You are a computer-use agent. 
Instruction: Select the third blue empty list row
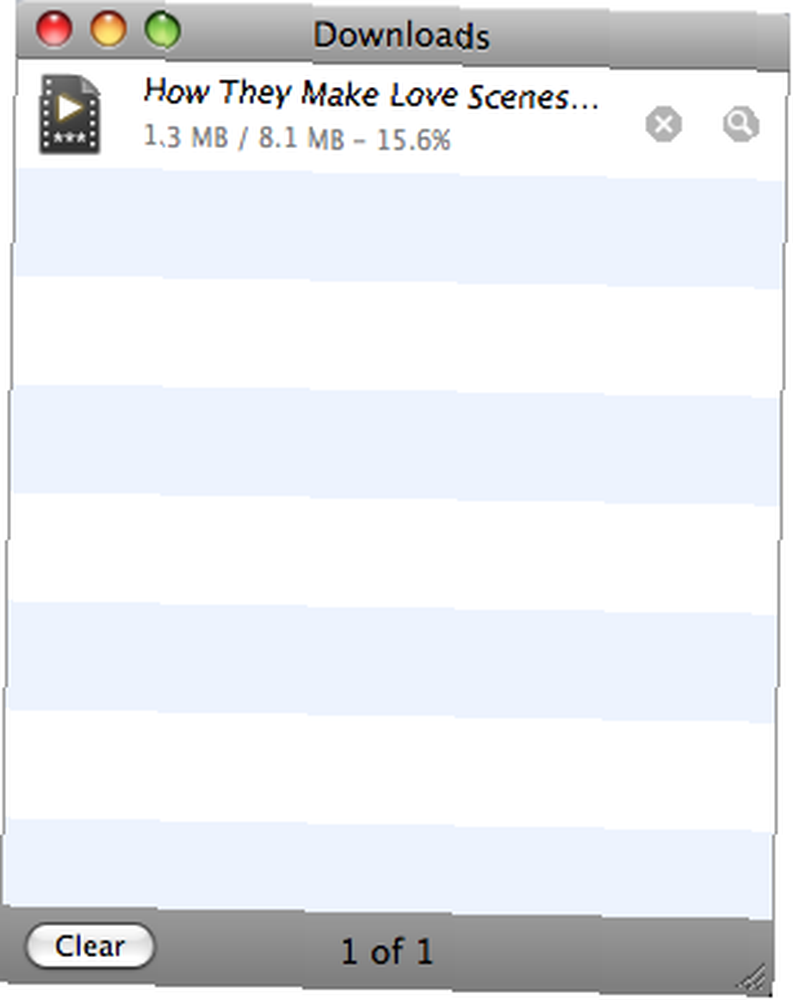(391, 661)
